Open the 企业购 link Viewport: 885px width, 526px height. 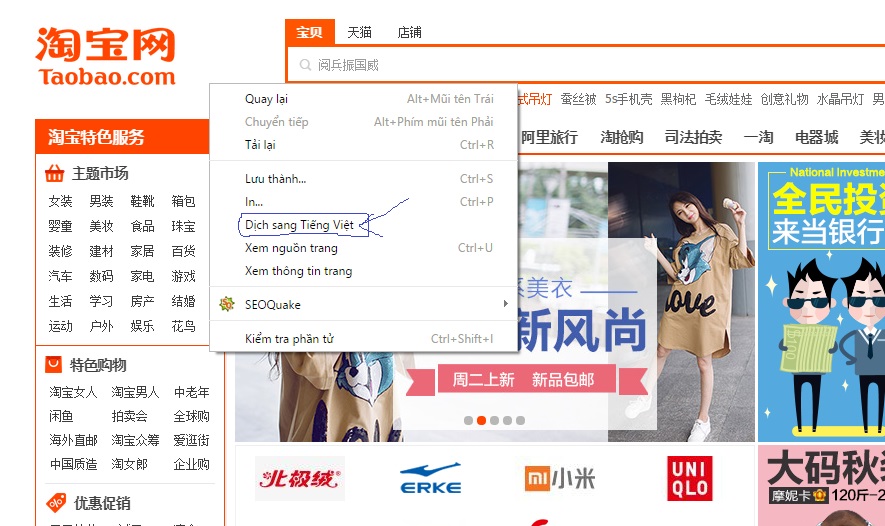191,464
